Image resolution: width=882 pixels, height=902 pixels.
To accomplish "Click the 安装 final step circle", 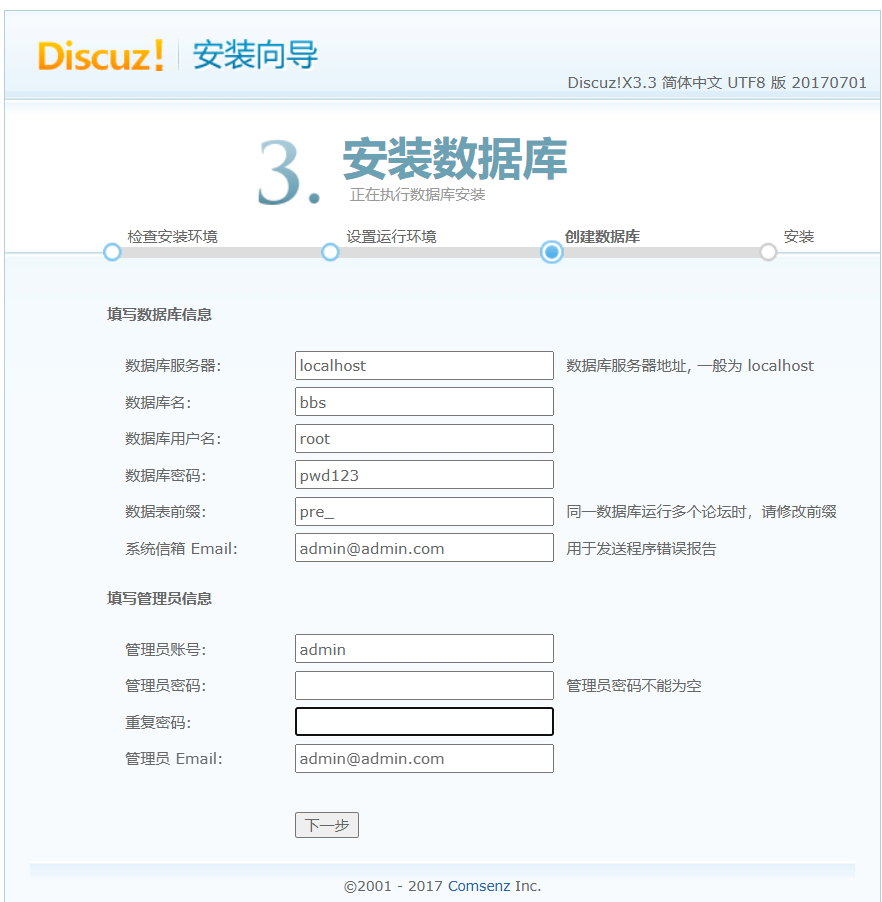I will pos(768,252).
